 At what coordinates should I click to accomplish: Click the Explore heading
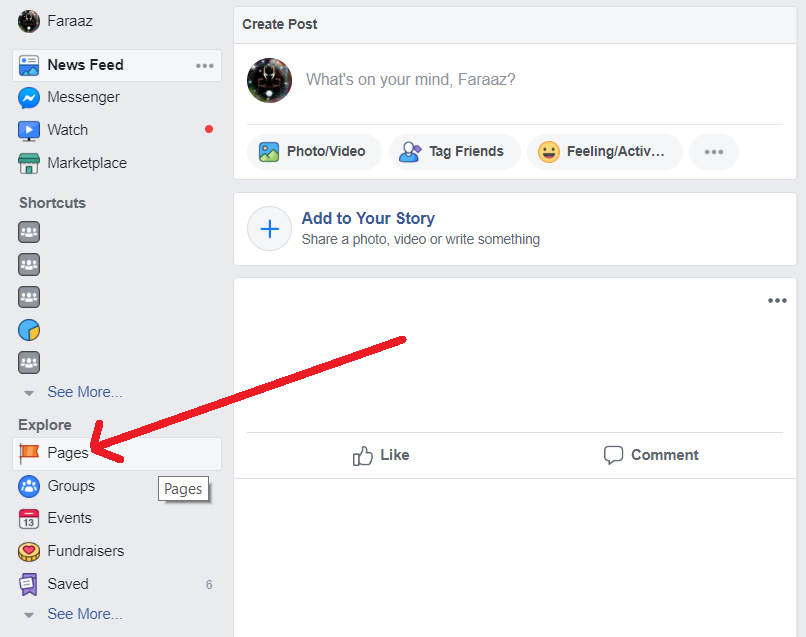coord(45,425)
